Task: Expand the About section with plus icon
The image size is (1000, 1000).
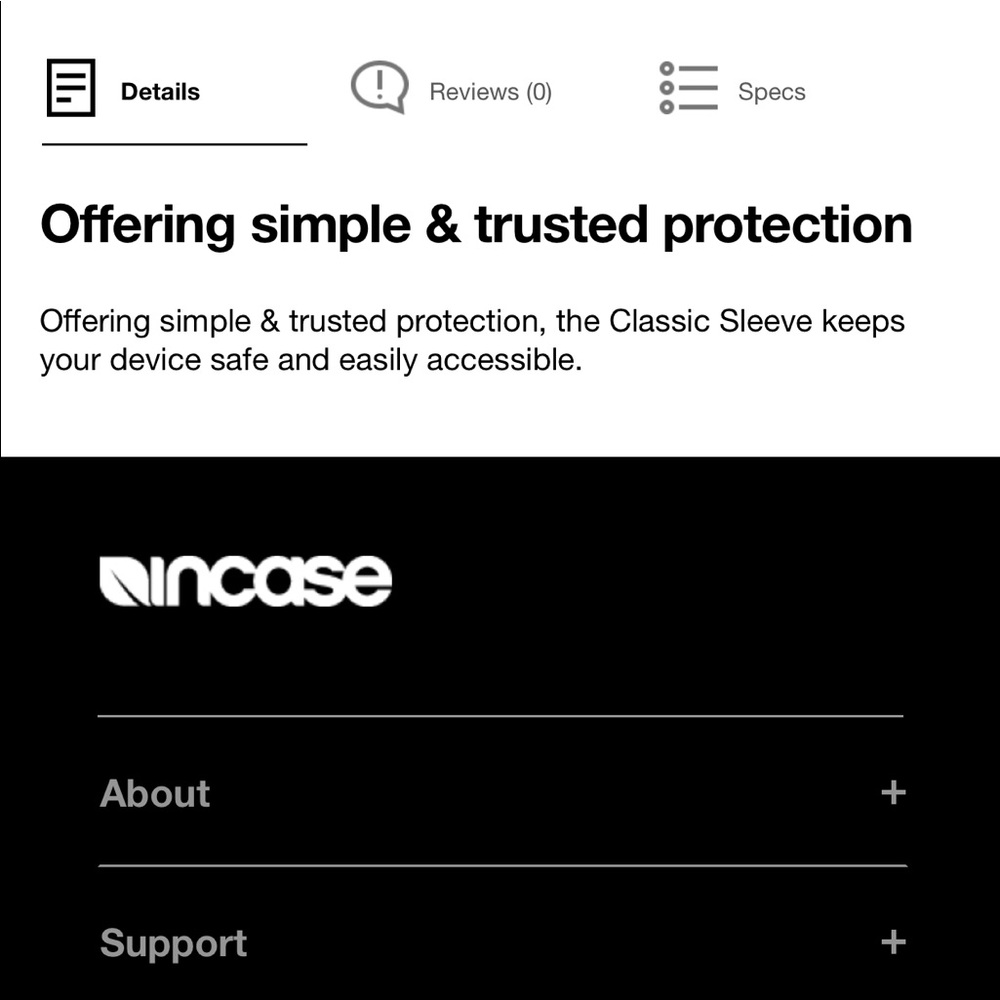Action: point(893,793)
